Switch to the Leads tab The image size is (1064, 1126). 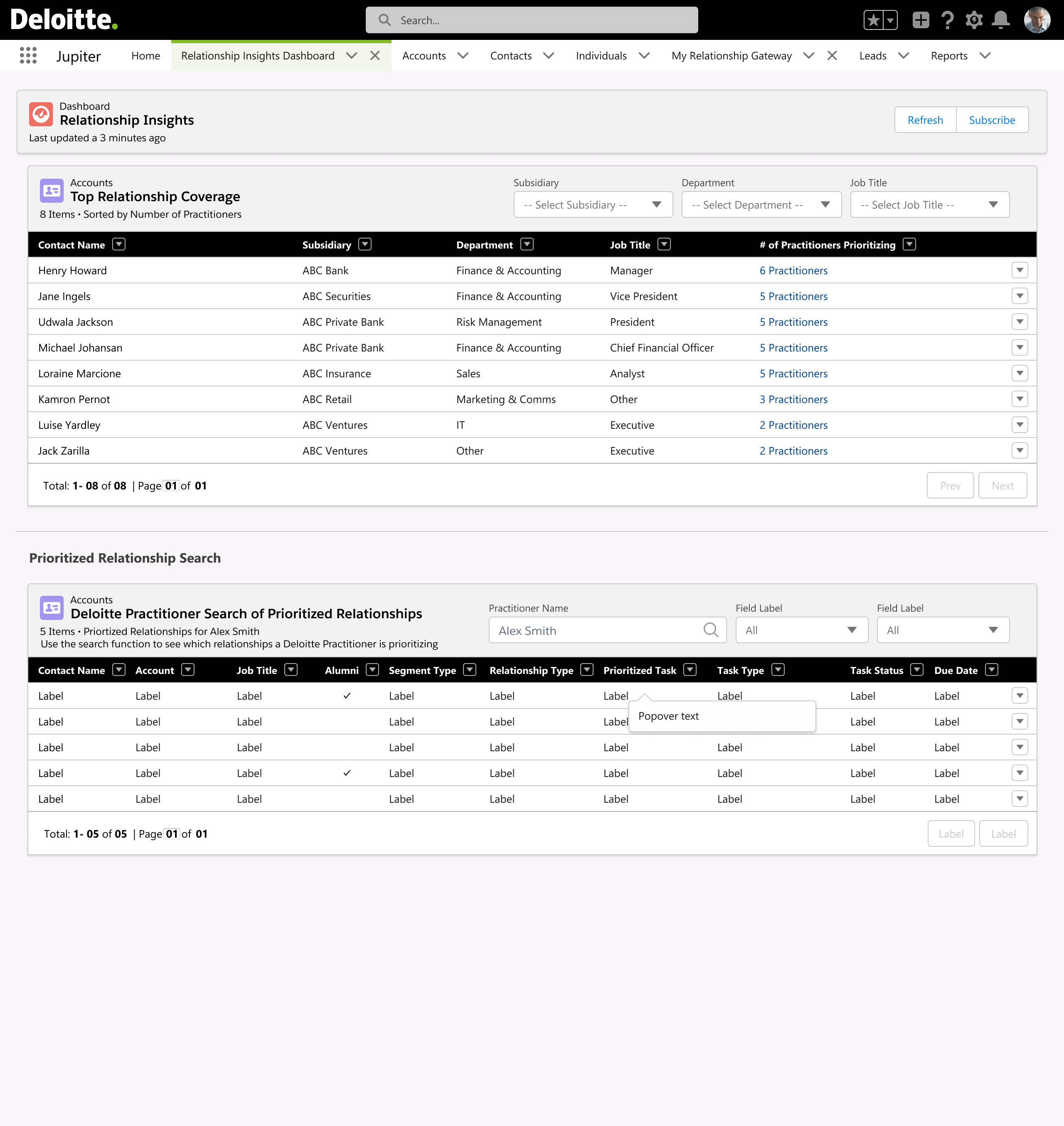click(x=872, y=56)
